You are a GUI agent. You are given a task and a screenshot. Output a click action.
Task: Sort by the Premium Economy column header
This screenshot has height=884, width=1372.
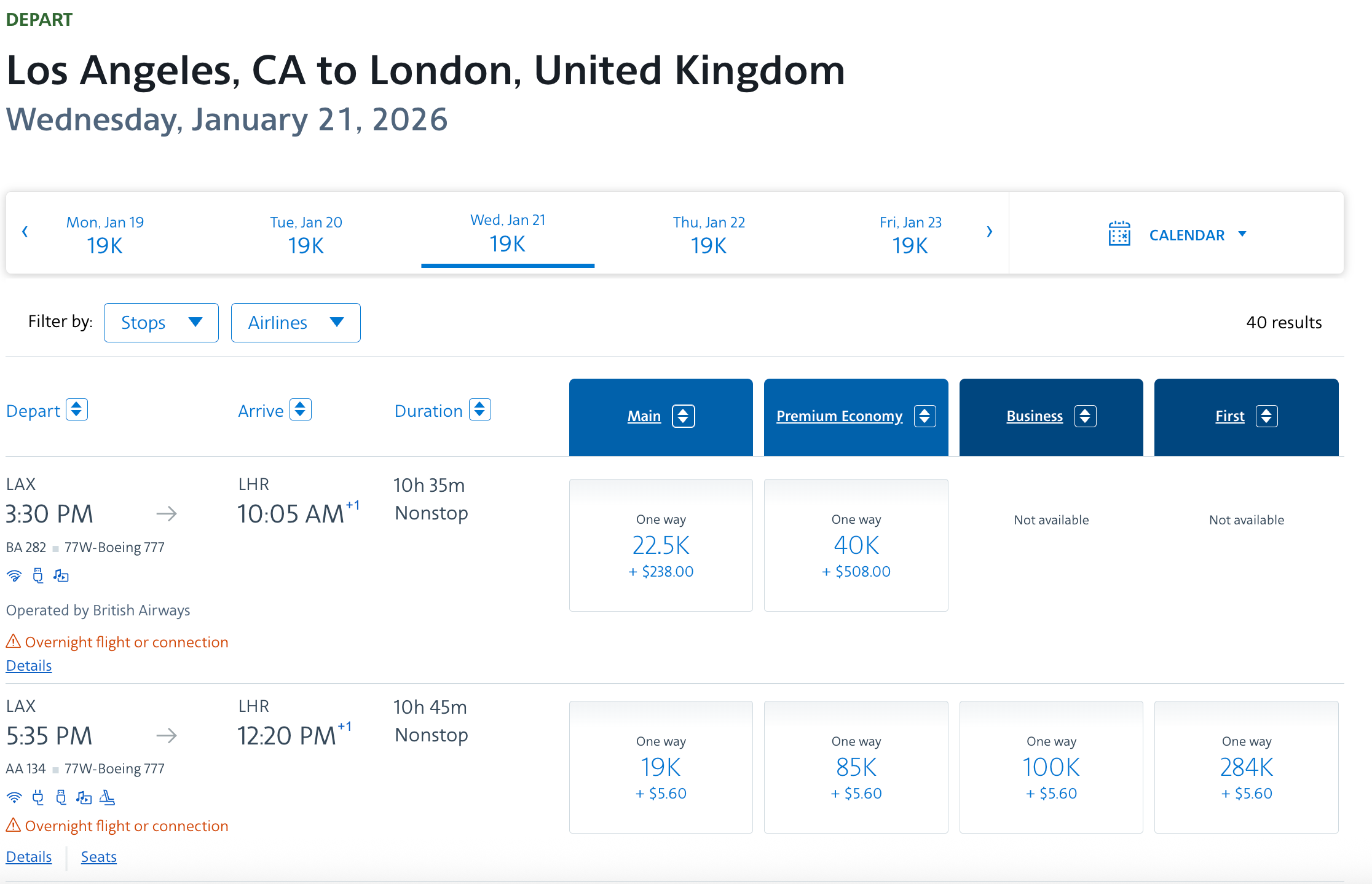(x=839, y=416)
